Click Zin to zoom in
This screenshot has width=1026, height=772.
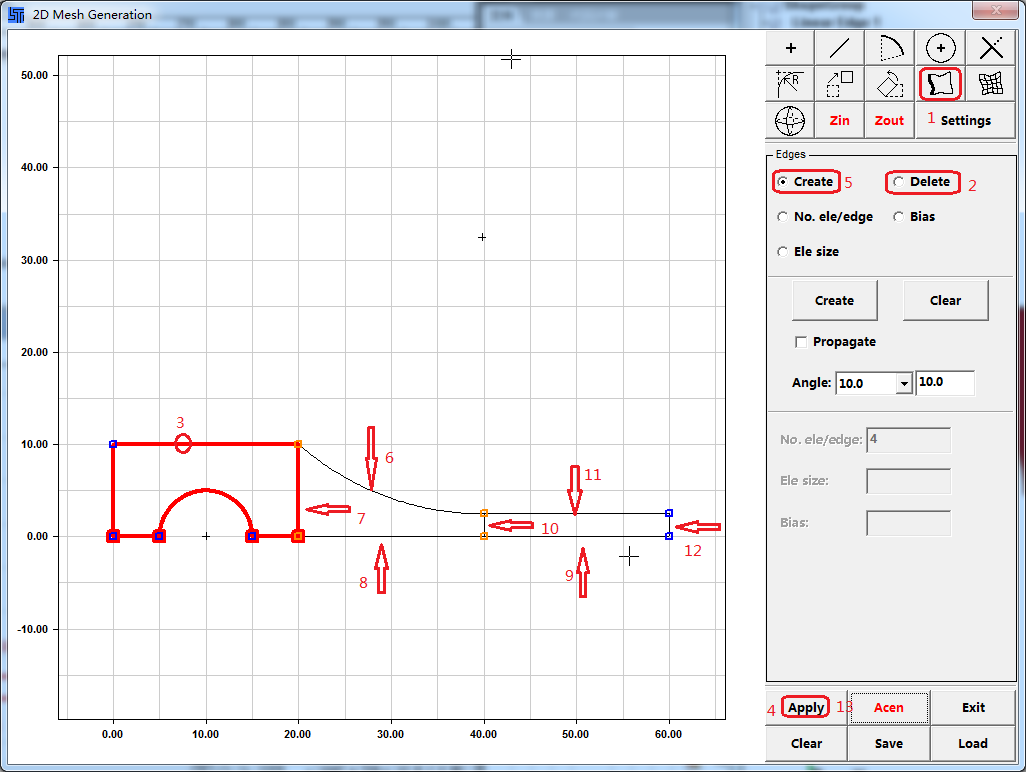coord(840,120)
